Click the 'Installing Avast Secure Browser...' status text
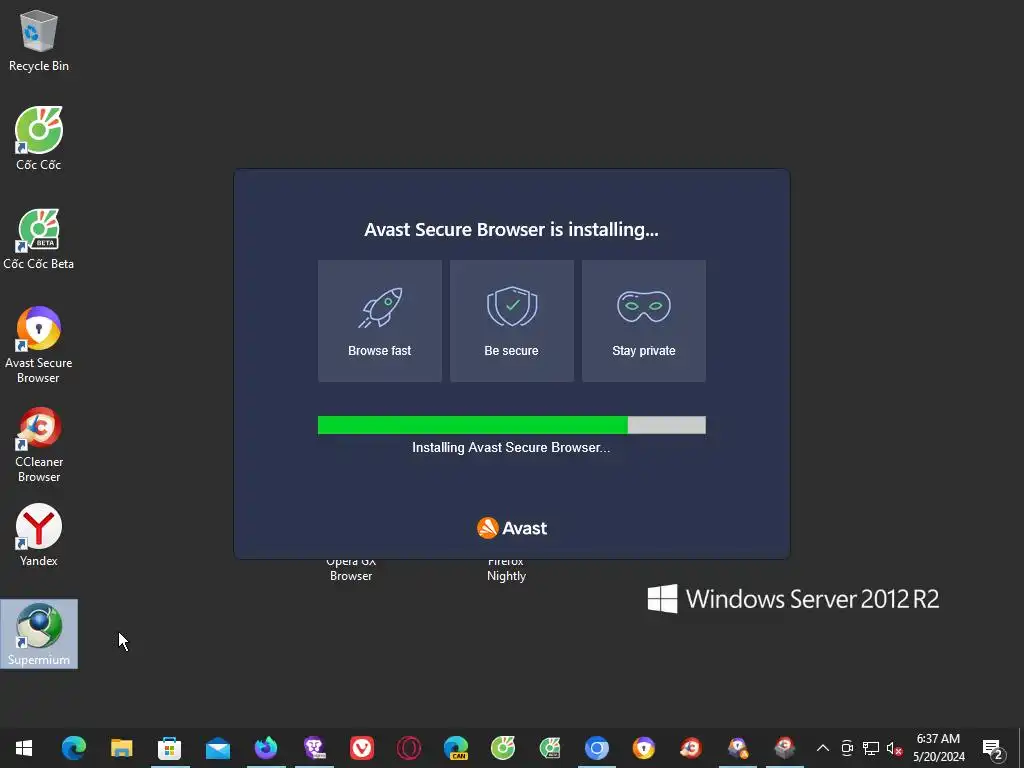 click(x=511, y=447)
